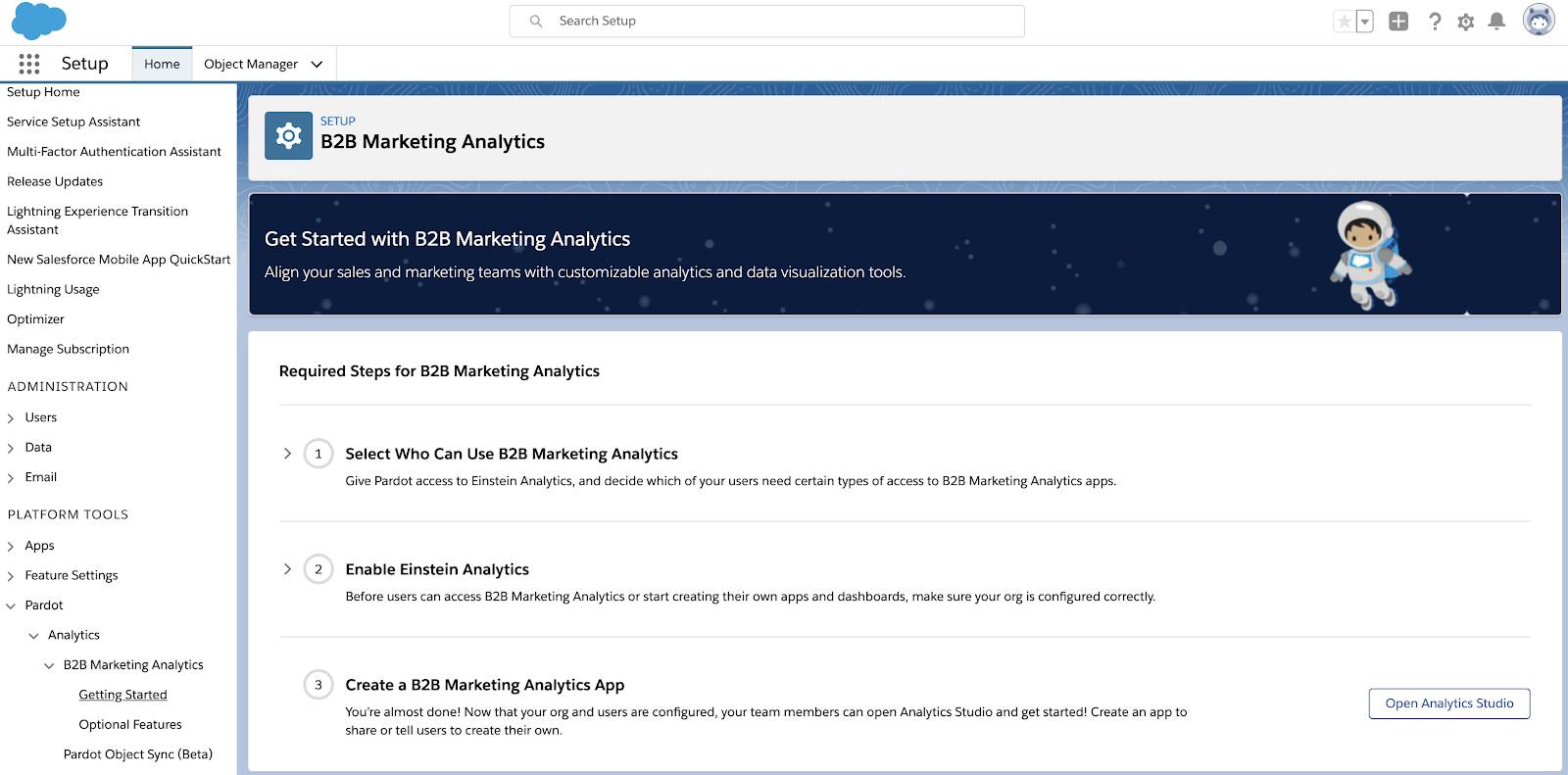Expand step 2 Enable Einstein Analytics chevron
Viewport: 1568px width, 775px height.
point(287,569)
